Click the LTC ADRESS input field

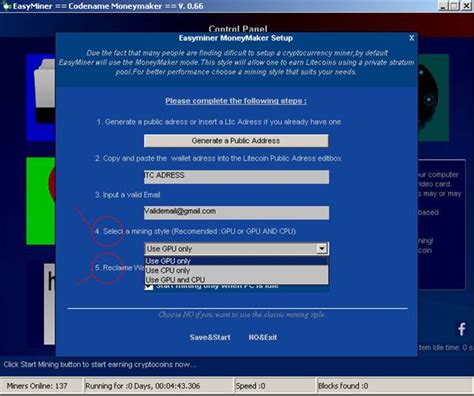click(x=236, y=177)
